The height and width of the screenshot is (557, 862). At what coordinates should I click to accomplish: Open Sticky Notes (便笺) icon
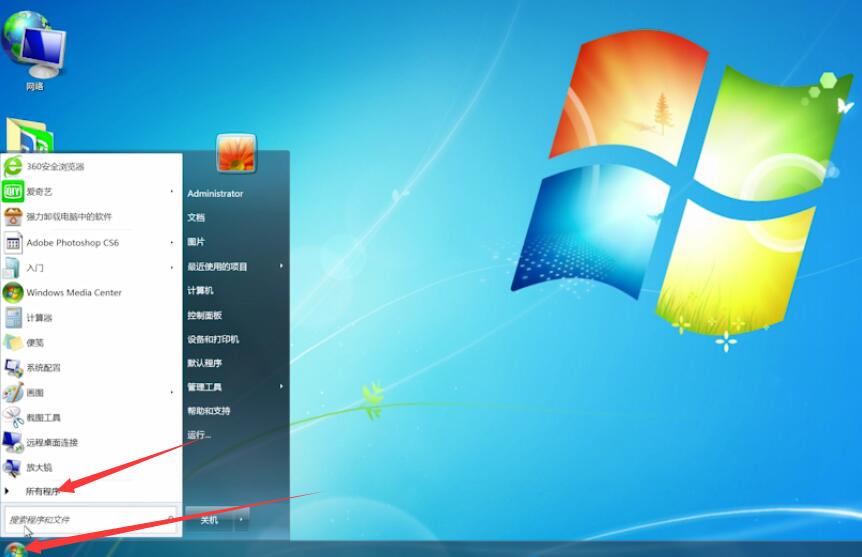(13, 342)
